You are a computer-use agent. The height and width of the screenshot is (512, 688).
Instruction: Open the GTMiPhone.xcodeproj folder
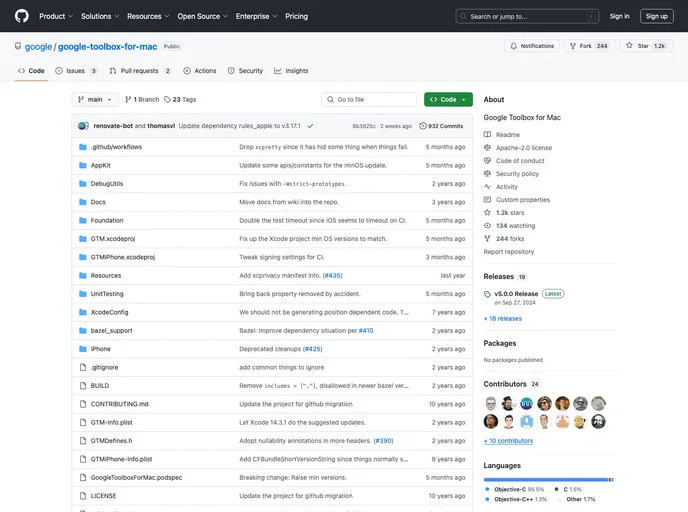[123, 257]
